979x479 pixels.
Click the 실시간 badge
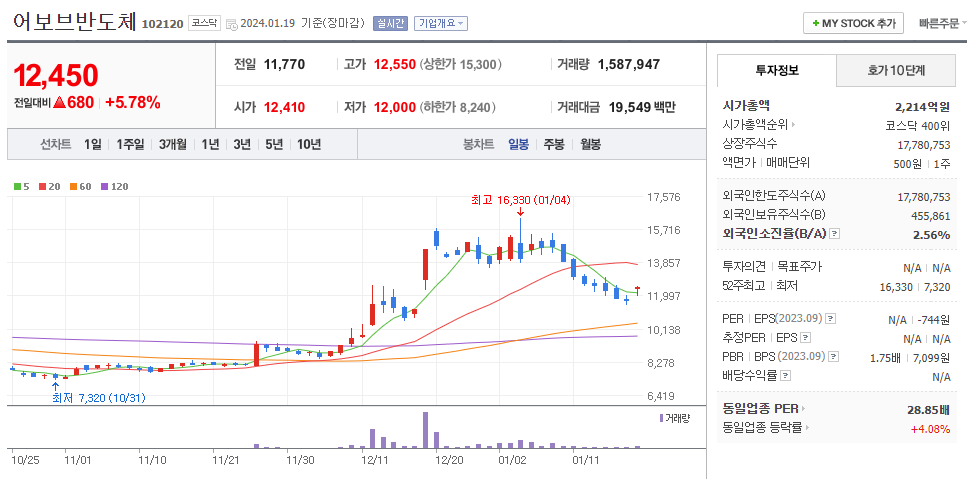(390, 23)
